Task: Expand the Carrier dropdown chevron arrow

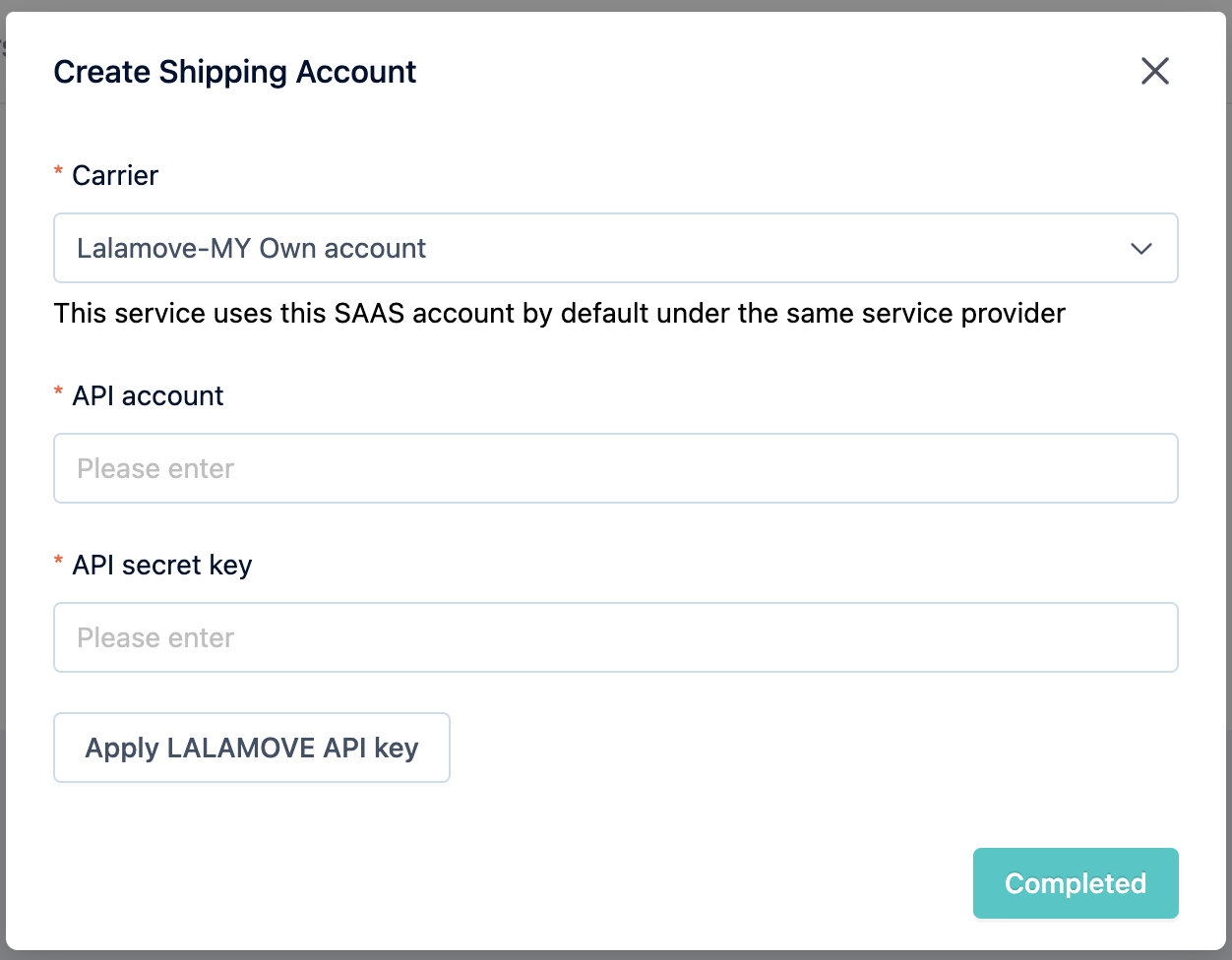Action: (1141, 249)
